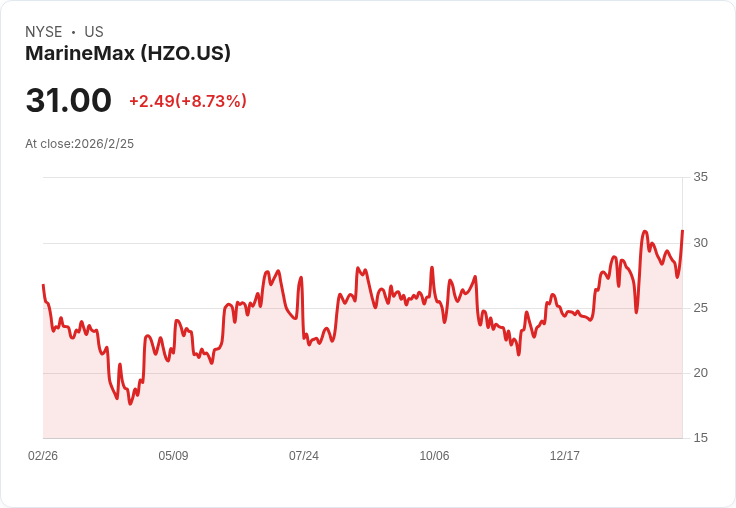Click the 25 y-axis price label

tap(700, 308)
